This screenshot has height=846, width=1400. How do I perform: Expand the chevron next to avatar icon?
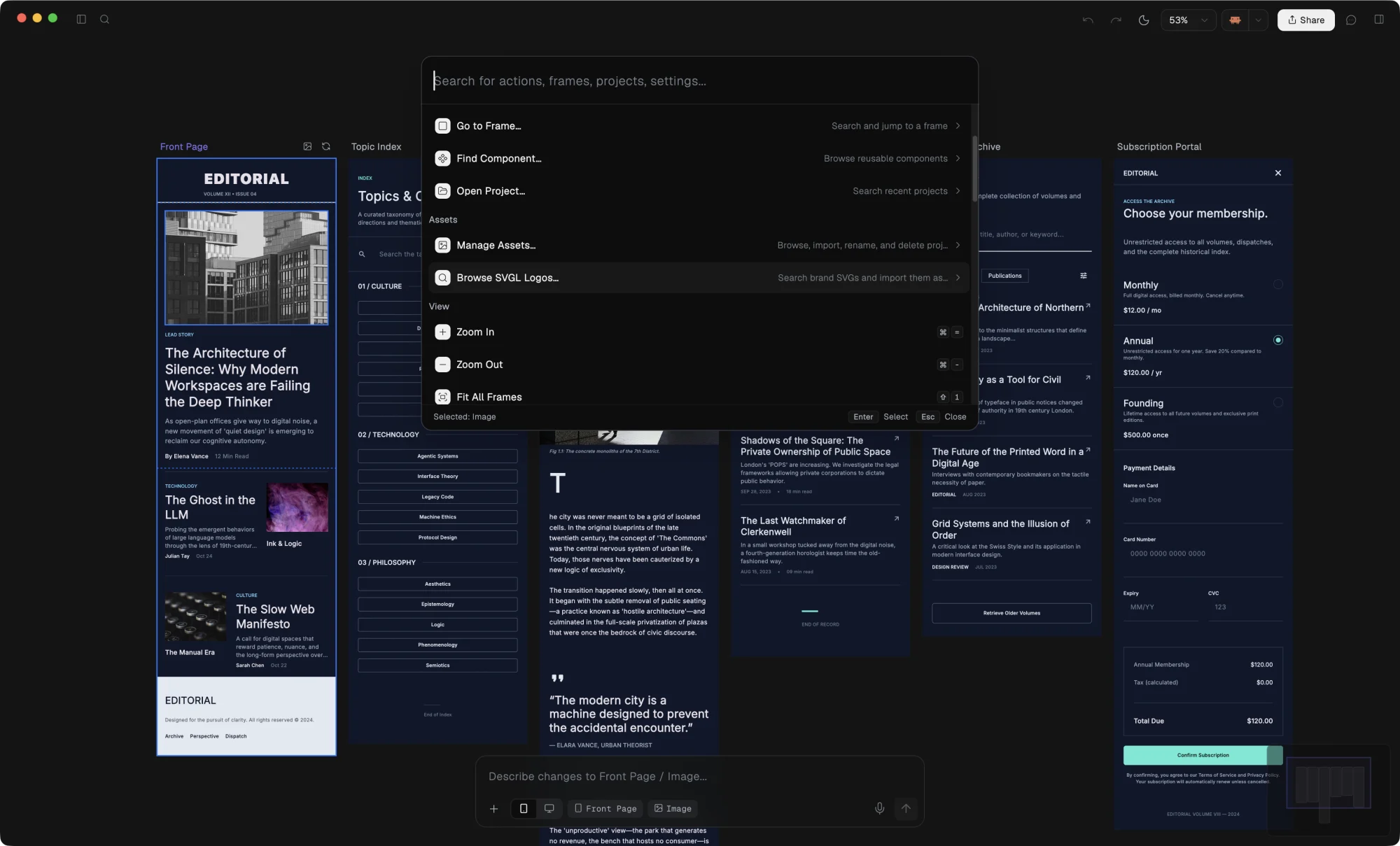[1259, 20]
